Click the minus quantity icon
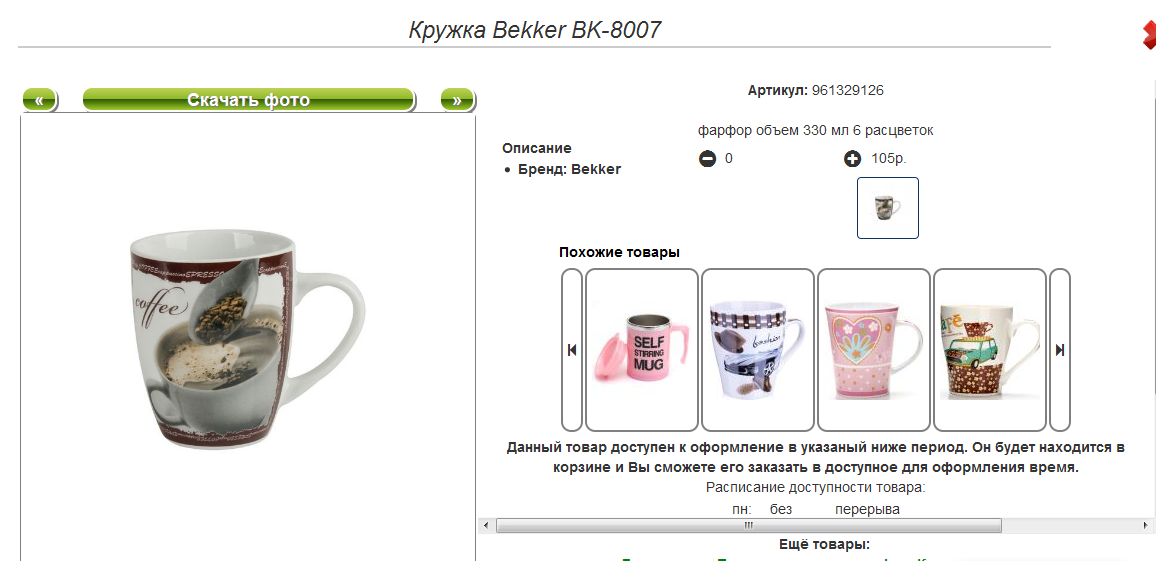 click(707, 158)
